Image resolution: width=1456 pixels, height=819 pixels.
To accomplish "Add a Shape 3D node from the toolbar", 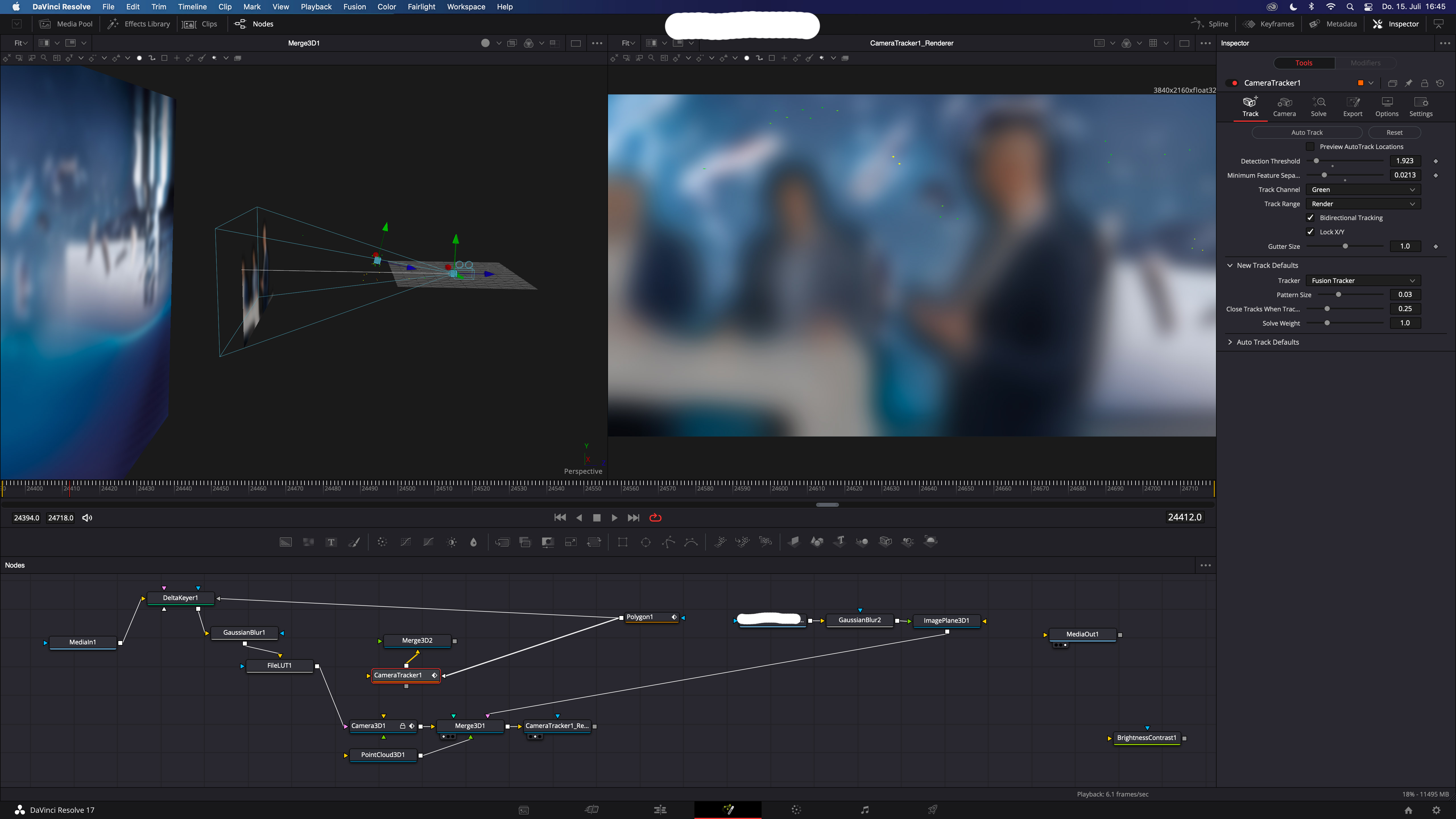I will click(x=817, y=541).
